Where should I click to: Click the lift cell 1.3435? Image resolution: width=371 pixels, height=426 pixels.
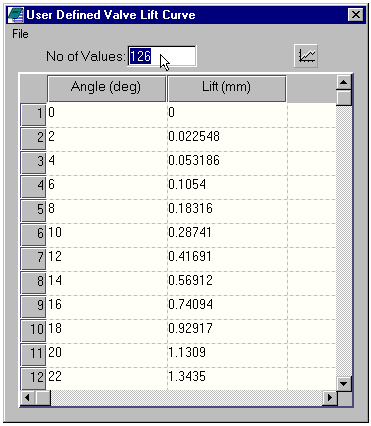[227, 378]
